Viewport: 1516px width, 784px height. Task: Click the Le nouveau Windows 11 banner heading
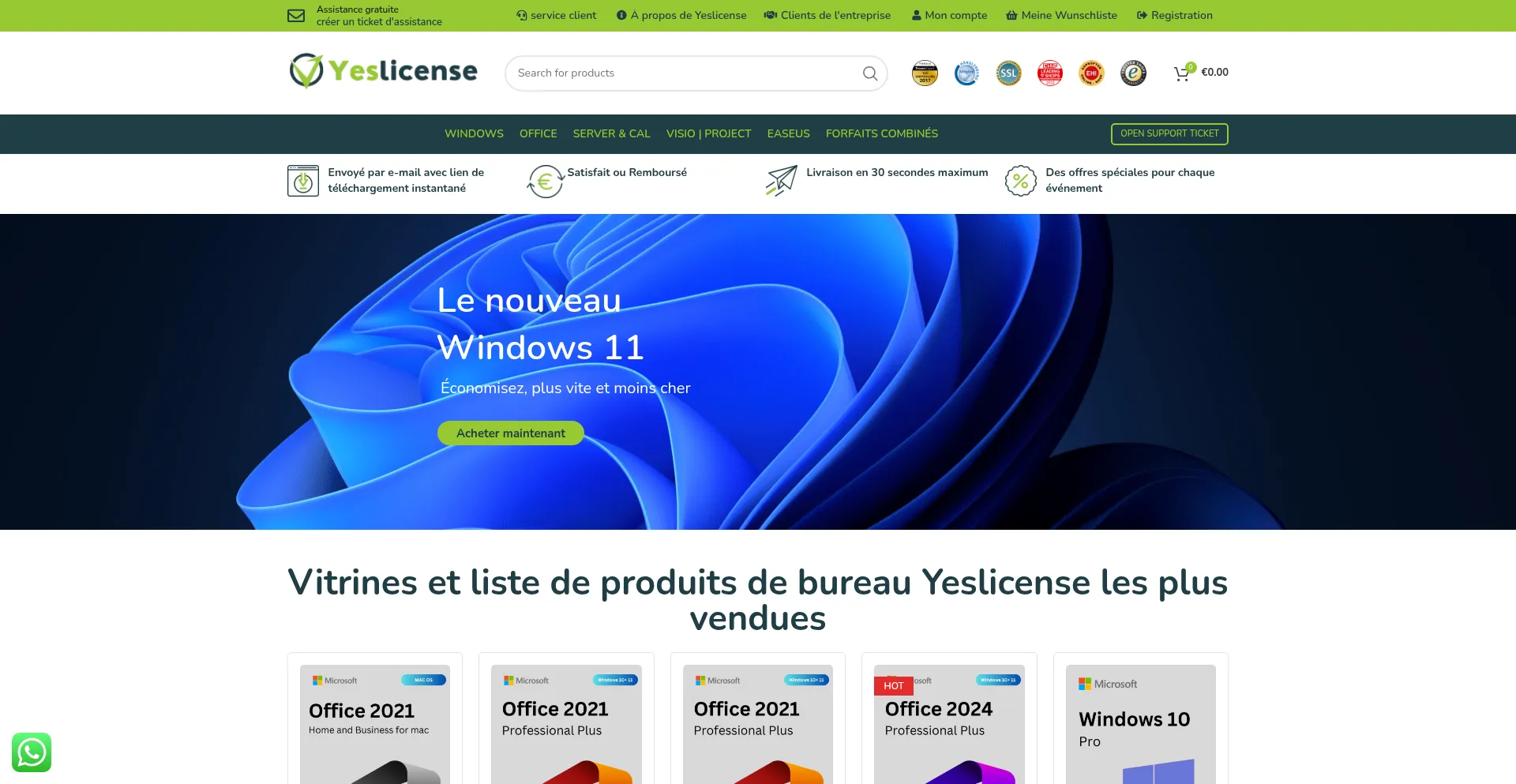(541, 324)
